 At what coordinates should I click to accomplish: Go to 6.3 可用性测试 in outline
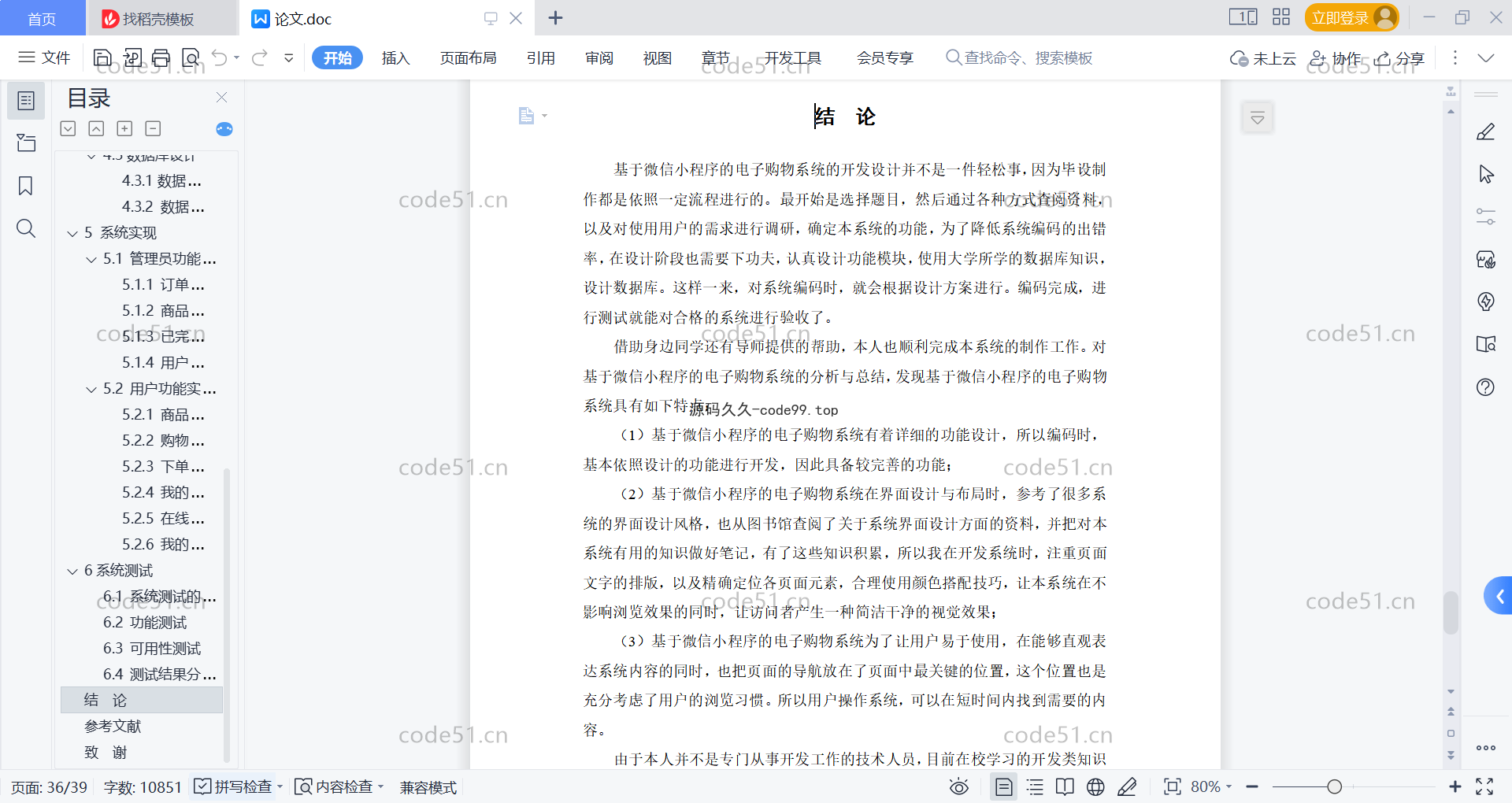[152, 648]
